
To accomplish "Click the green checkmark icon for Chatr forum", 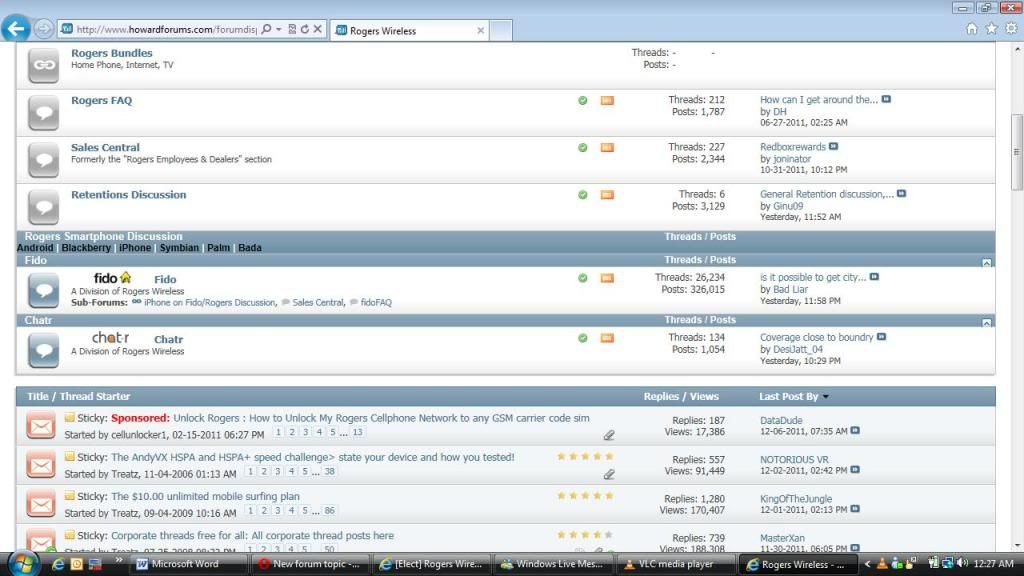I will point(583,338).
